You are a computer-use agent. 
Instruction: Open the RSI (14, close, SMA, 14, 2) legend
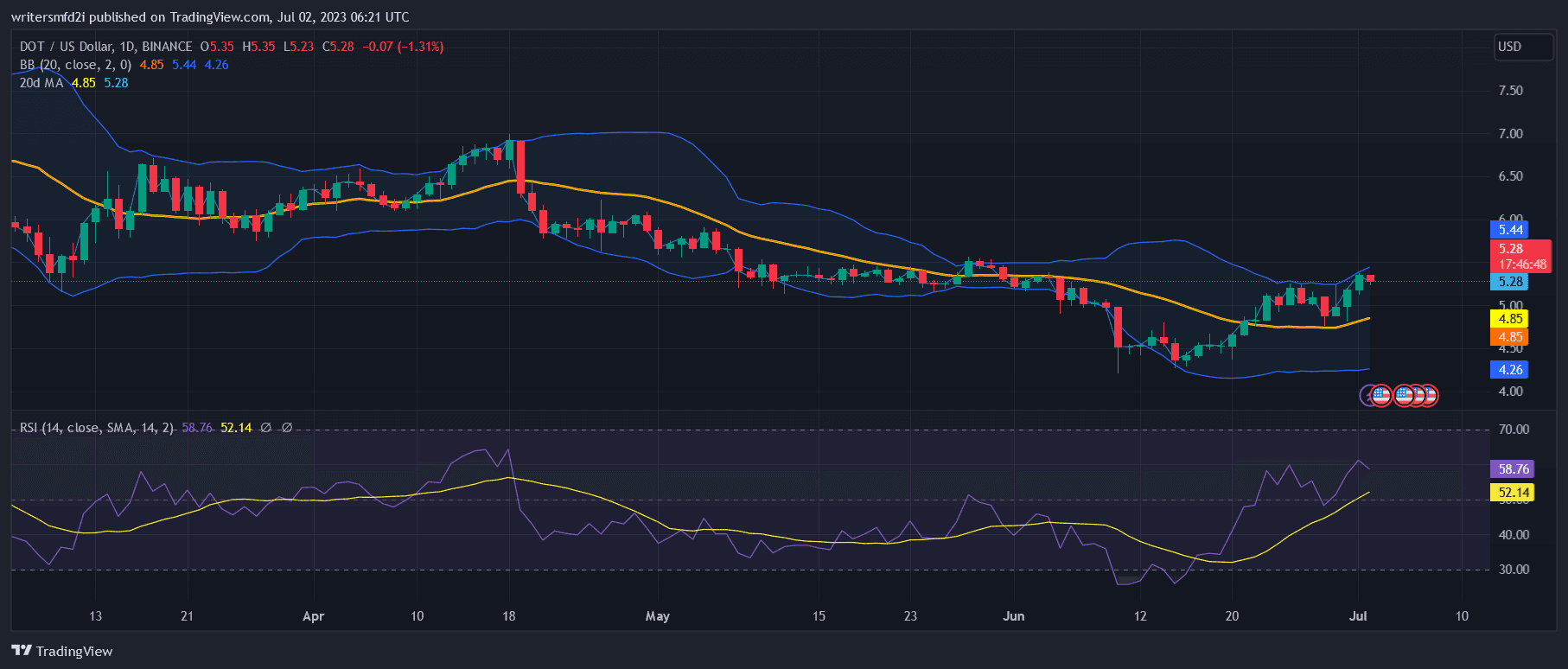click(96, 428)
